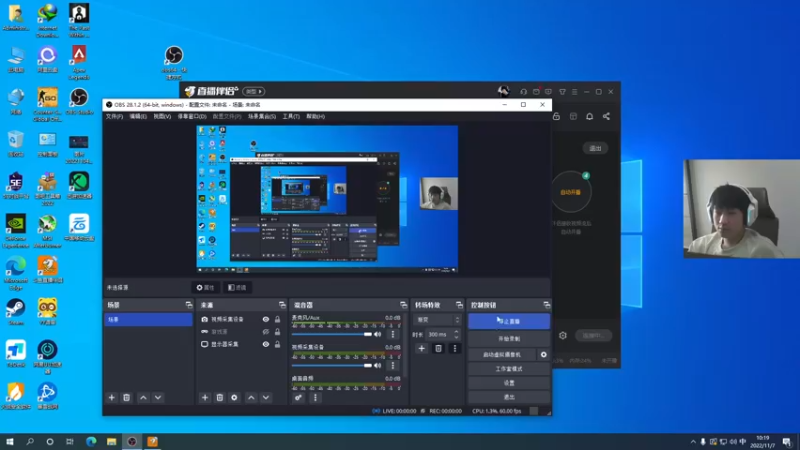800x450 pixels.
Task: Click the mixer dock vertical scrollbar
Action: tap(405, 347)
